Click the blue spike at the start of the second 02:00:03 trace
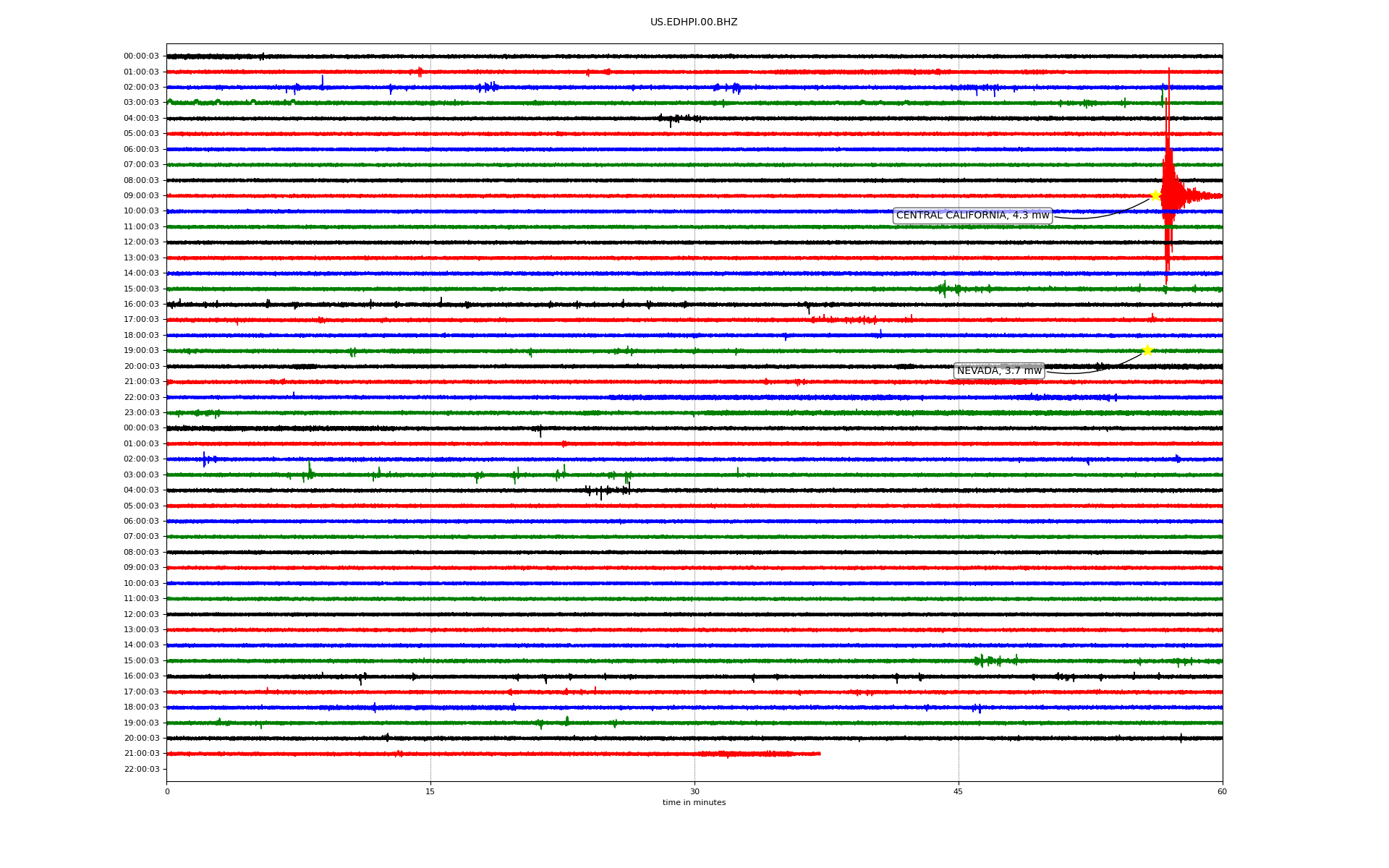This screenshot has width=1389, height=868. (x=205, y=459)
